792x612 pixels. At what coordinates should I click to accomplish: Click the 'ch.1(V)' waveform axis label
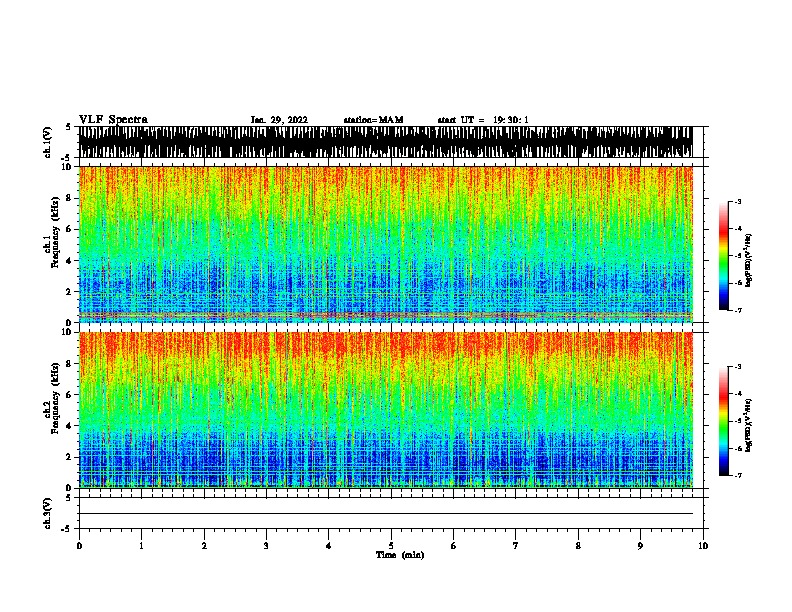48,142
